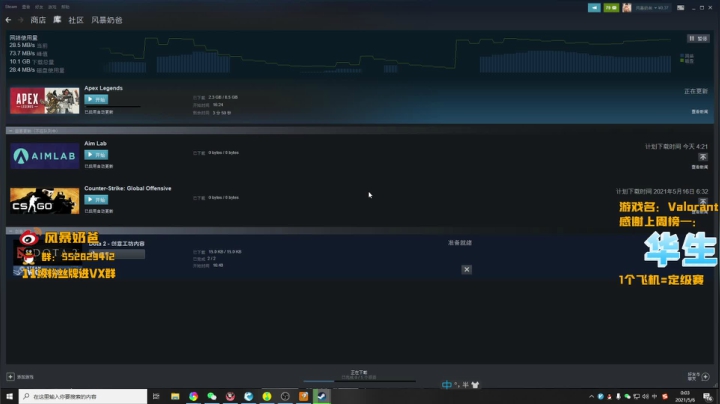Pause downloads with the 暂停 button
The height and width of the screenshot is (404, 720).
[x=698, y=39]
